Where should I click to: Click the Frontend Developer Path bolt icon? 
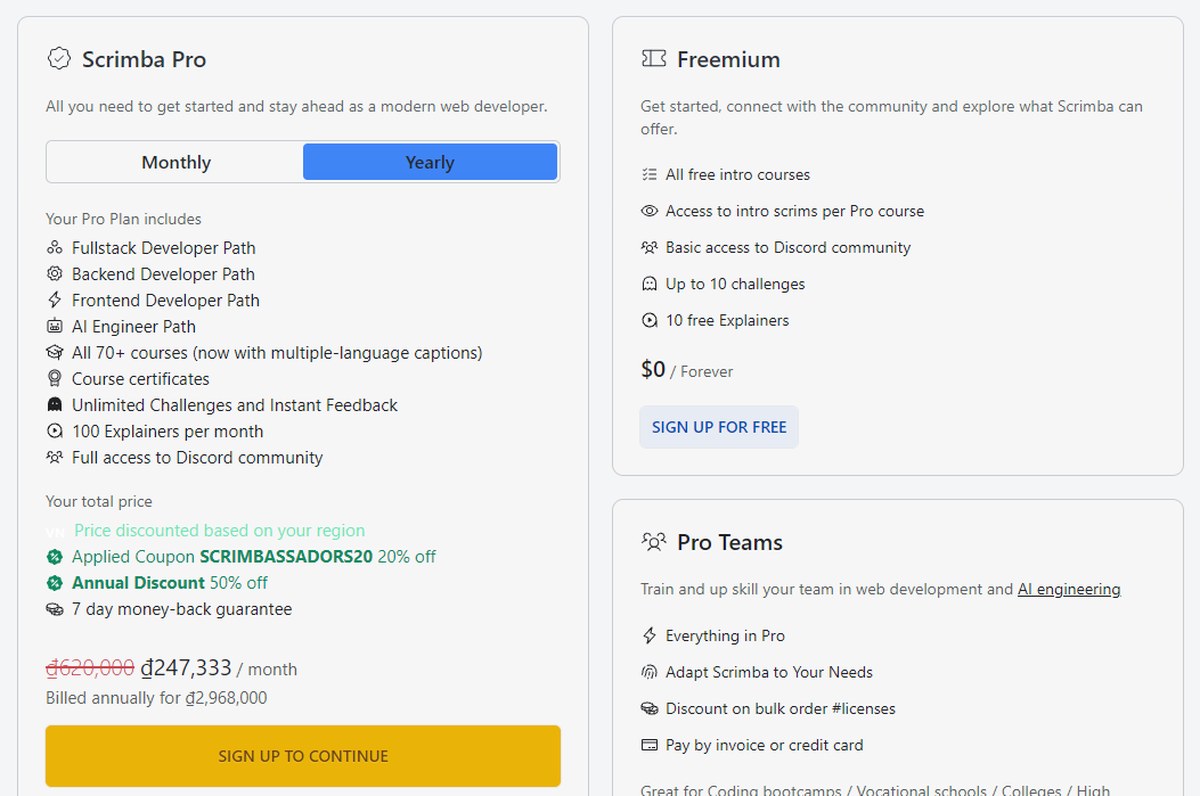(55, 300)
